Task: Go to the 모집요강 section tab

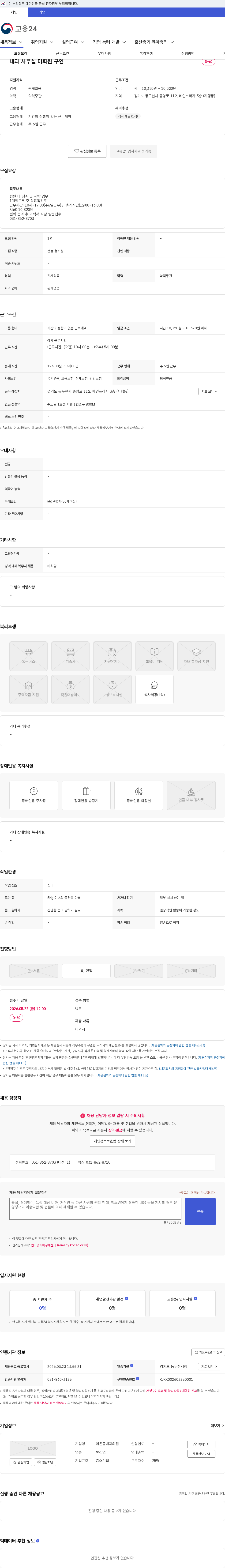Action: pos(21,54)
